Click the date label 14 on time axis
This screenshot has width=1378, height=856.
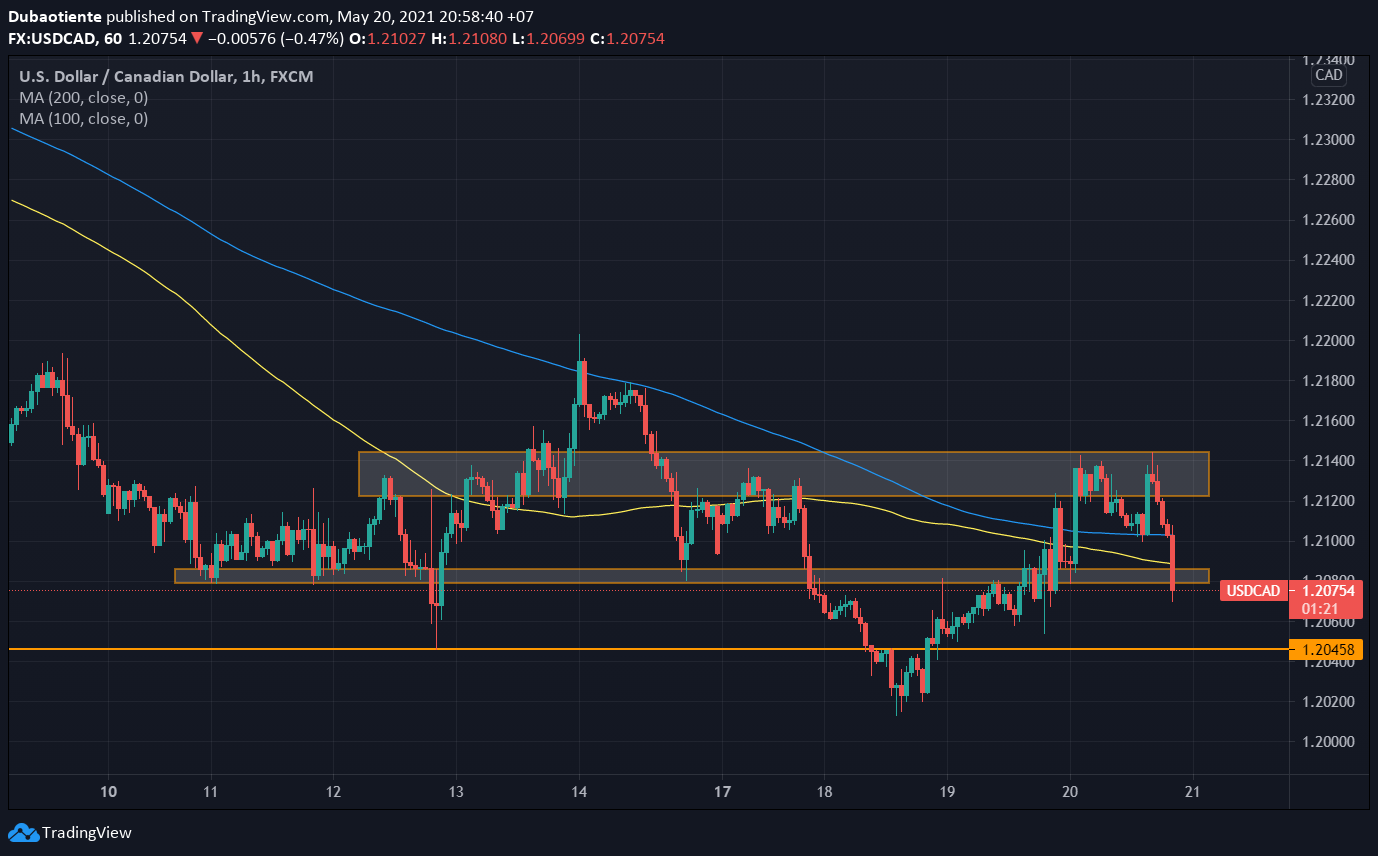pos(580,791)
